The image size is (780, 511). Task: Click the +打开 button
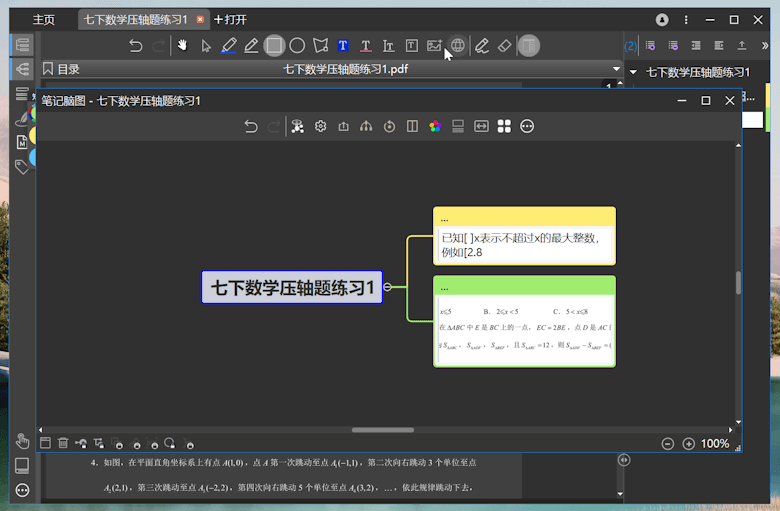230,20
